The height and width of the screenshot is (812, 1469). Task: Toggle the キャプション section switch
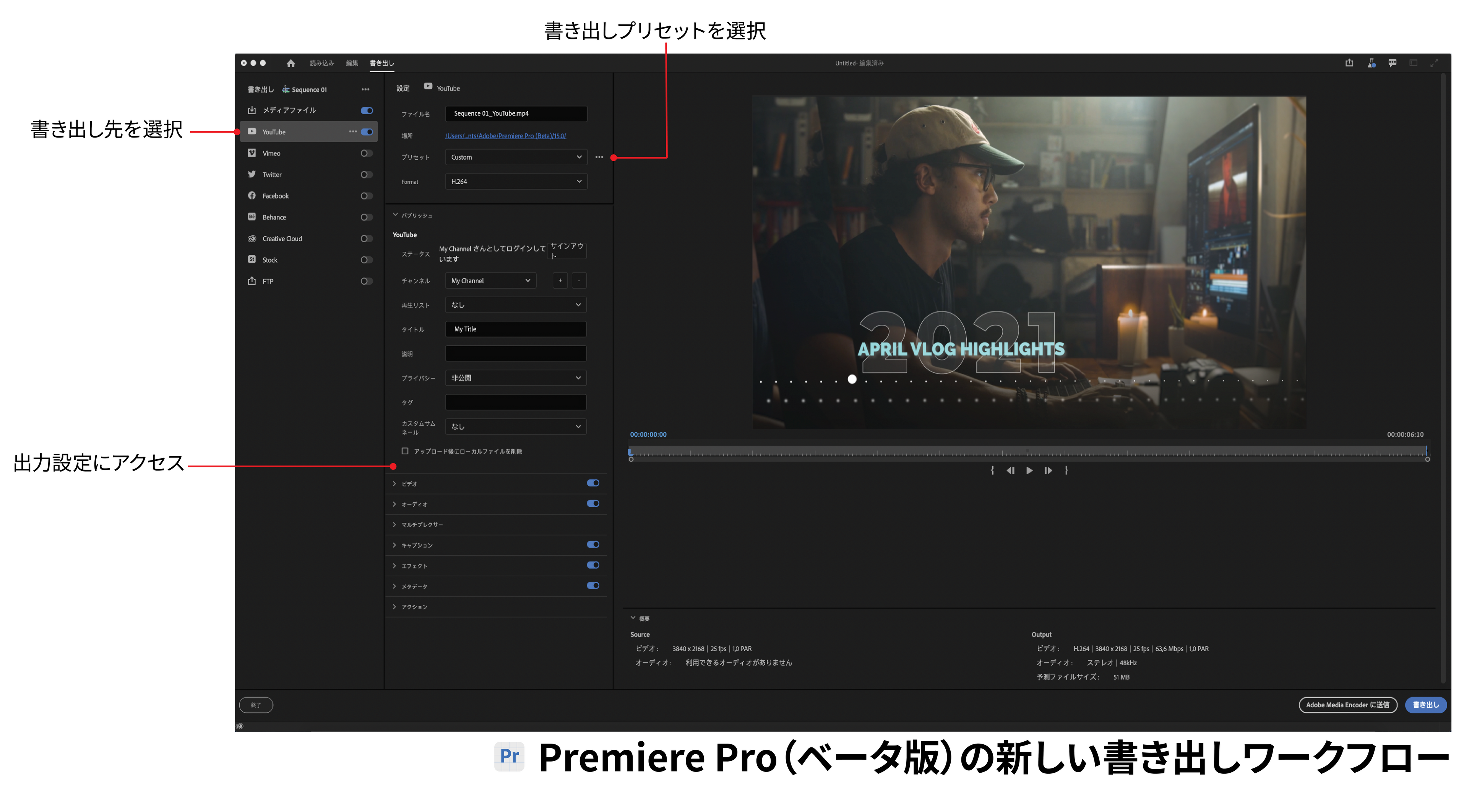tap(593, 545)
